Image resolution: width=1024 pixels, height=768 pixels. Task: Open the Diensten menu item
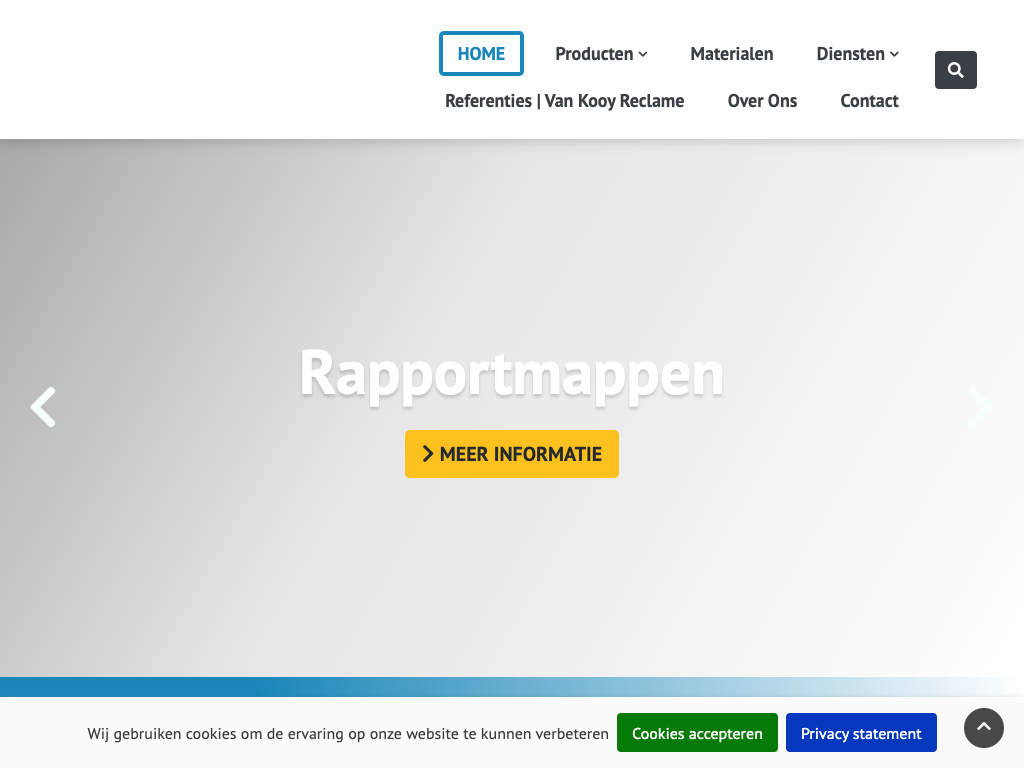tap(850, 54)
